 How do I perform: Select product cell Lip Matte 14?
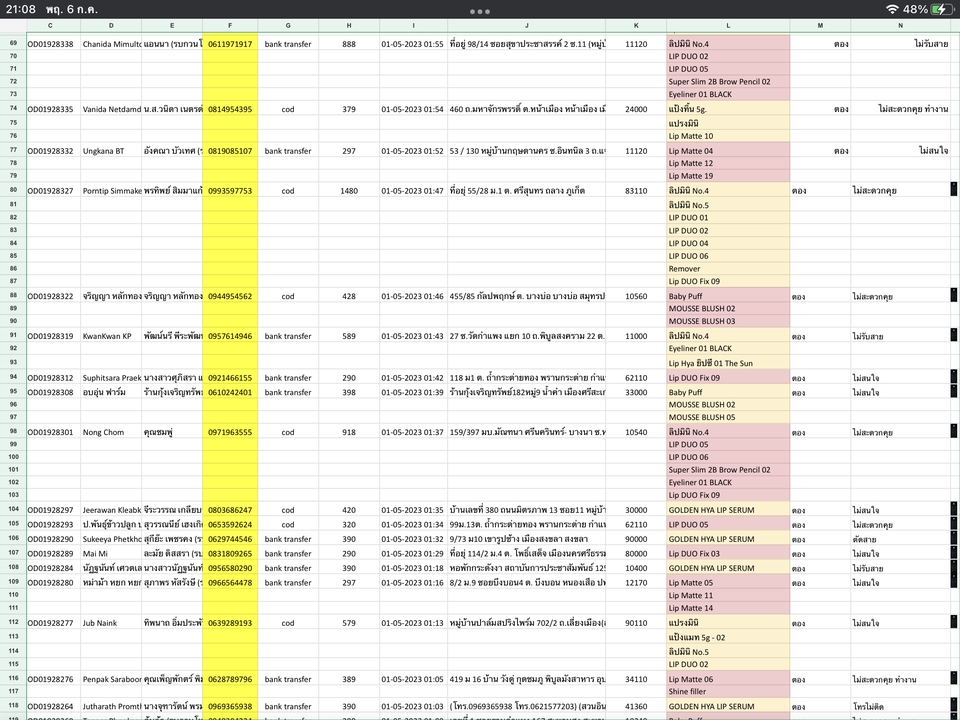728,608
